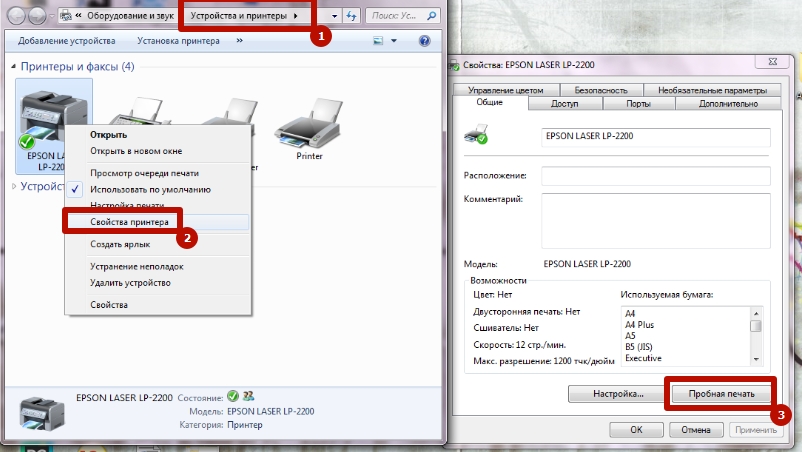Click the change view icon in toolbar

pos(379,41)
